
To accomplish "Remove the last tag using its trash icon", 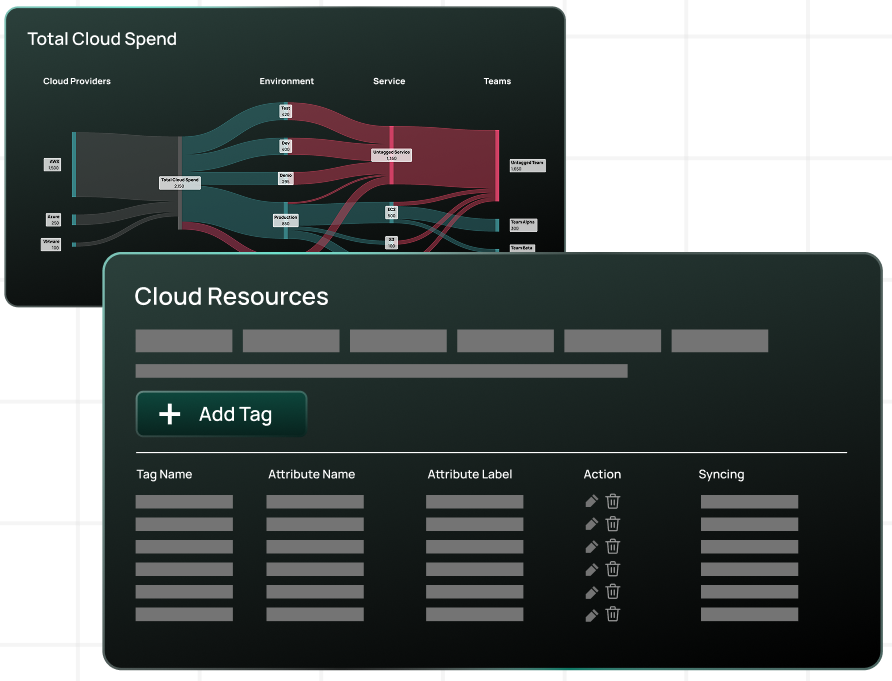I will point(612,614).
